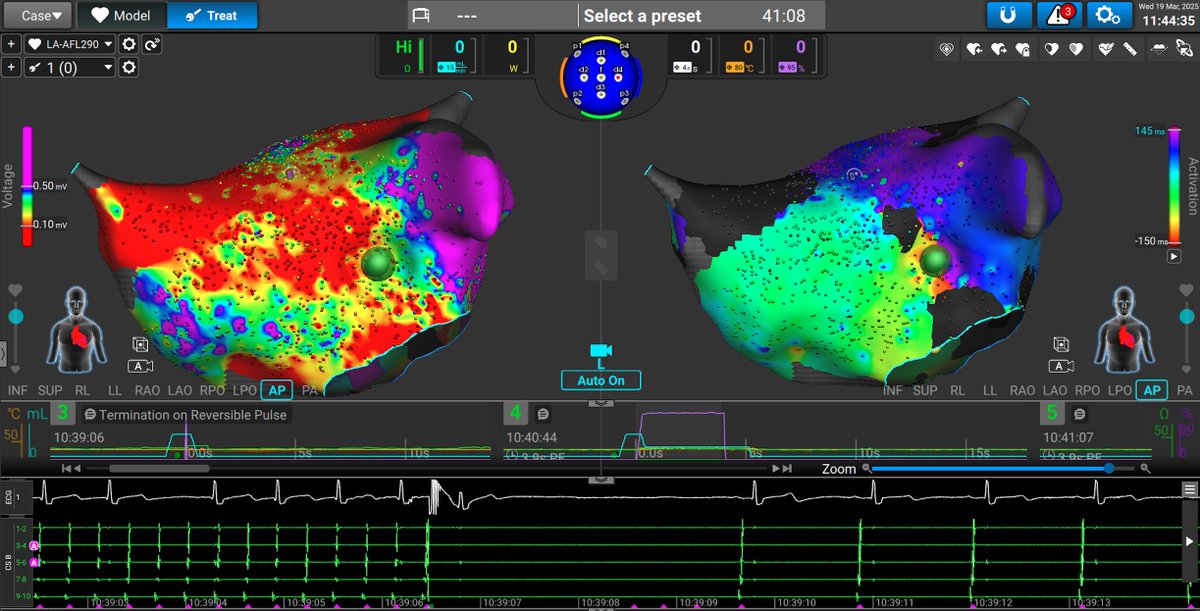Toggle the Auto On camera button
This screenshot has height=611, width=1200.
click(600, 380)
